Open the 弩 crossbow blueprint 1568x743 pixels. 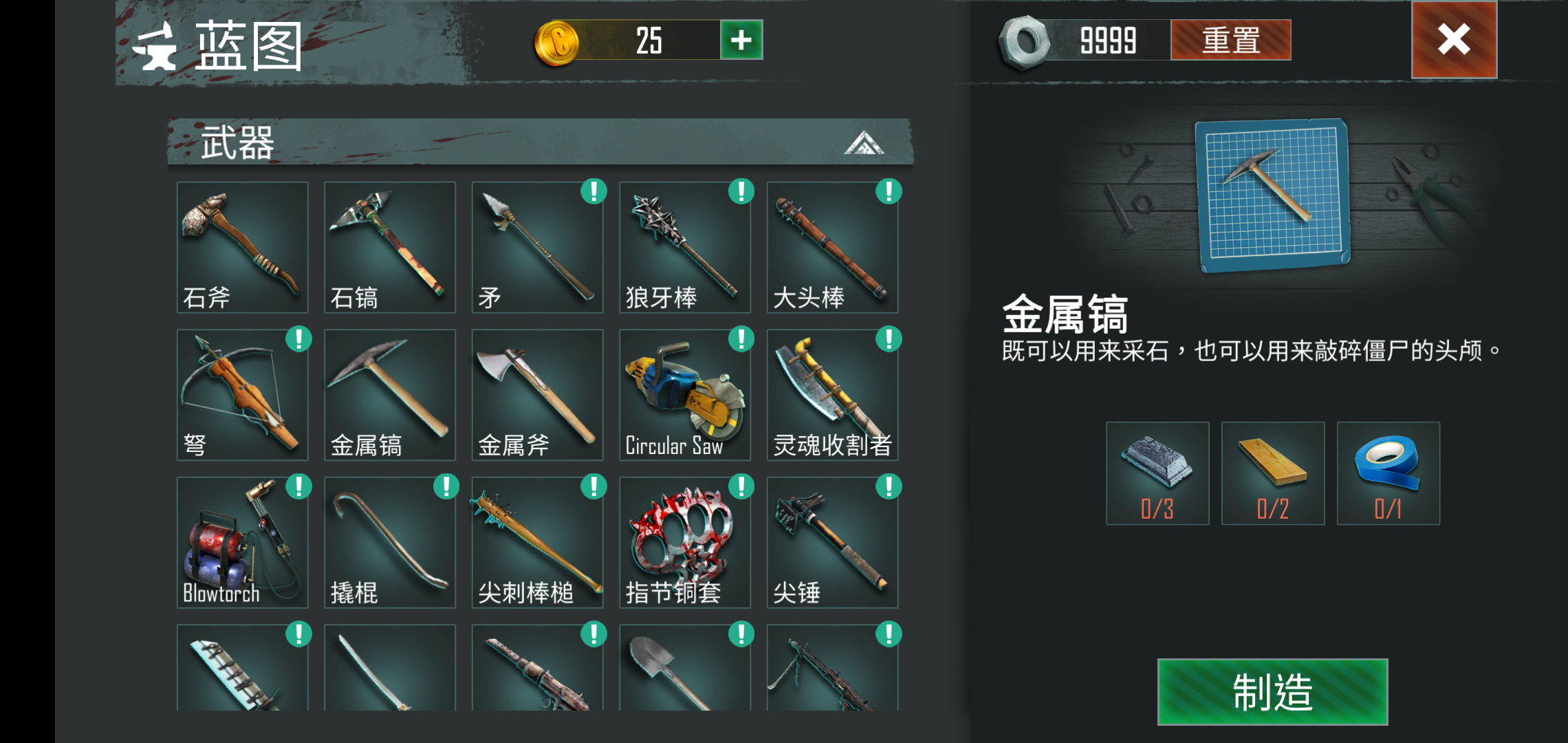[x=242, y=395]
